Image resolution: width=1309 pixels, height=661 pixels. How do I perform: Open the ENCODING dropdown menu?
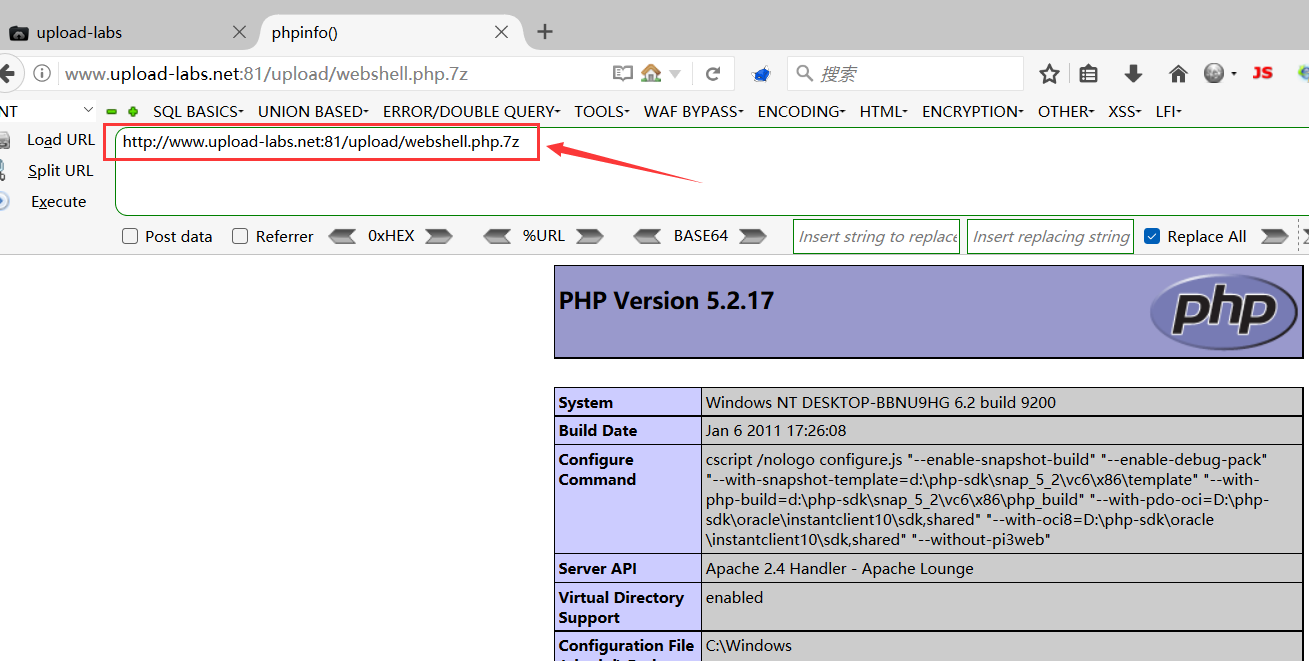coord(801,111)
